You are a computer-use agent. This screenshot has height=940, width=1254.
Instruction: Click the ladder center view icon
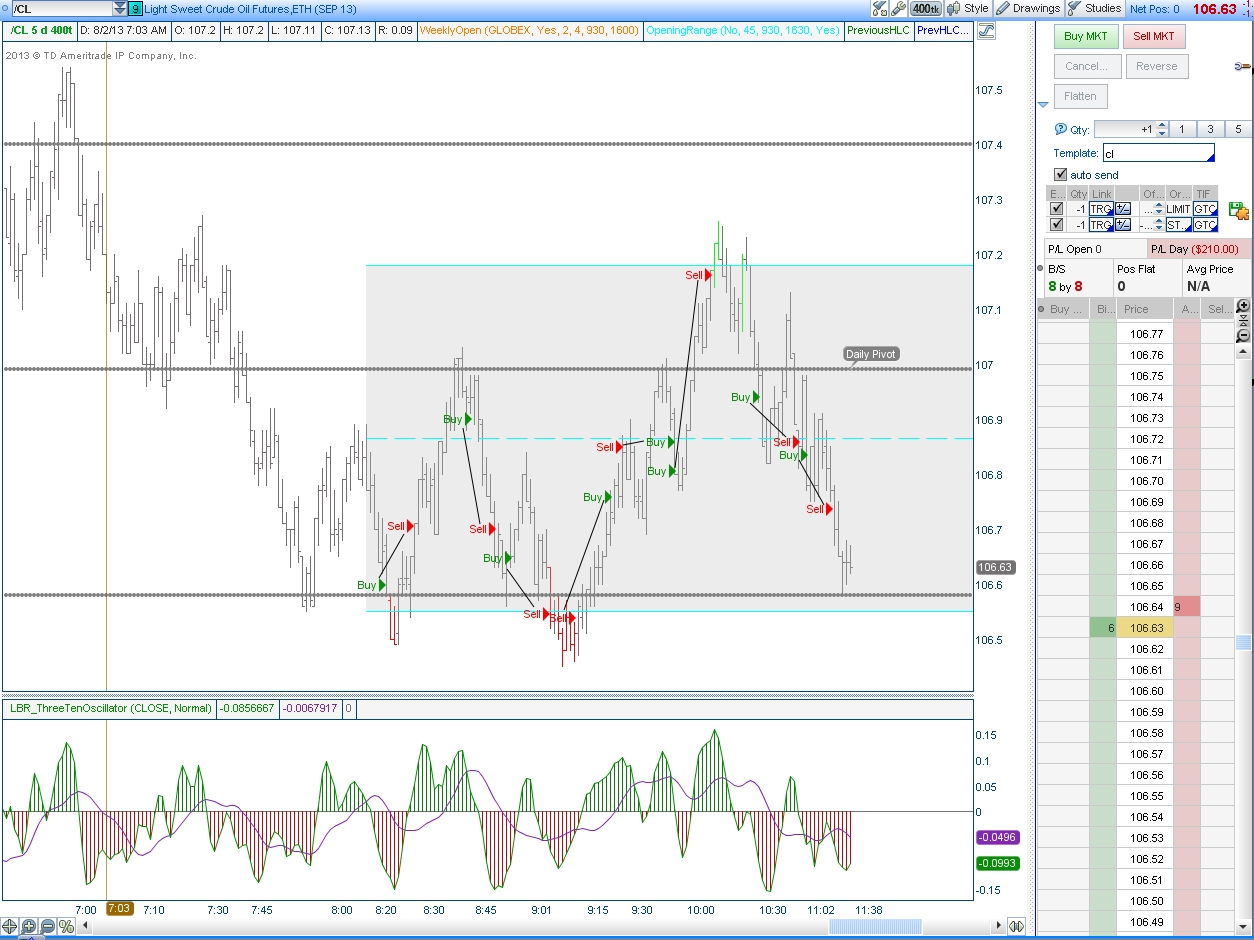(x=1243, y=321)
